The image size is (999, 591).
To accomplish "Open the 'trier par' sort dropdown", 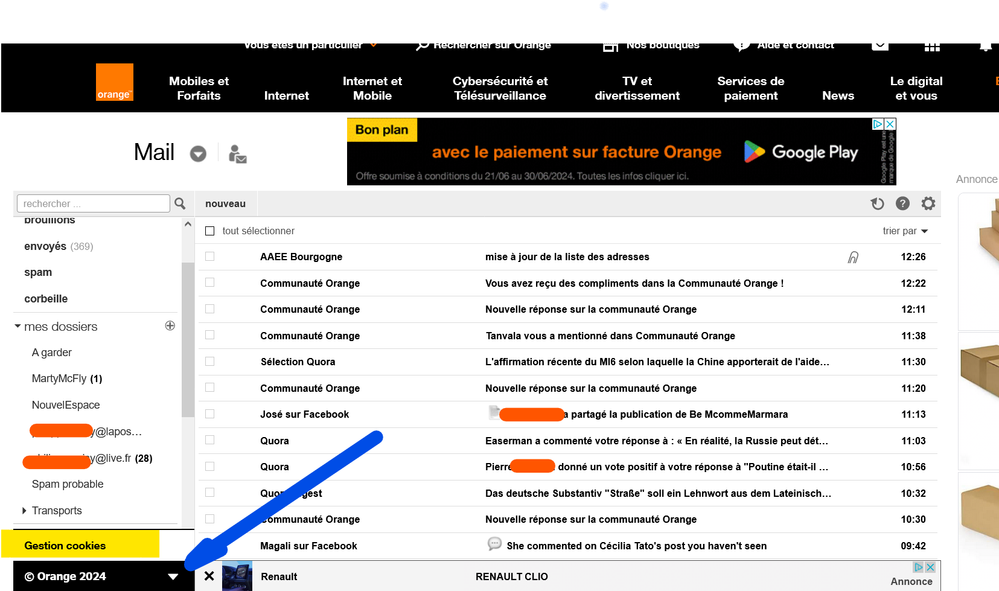I will click(x=905, y=231).
